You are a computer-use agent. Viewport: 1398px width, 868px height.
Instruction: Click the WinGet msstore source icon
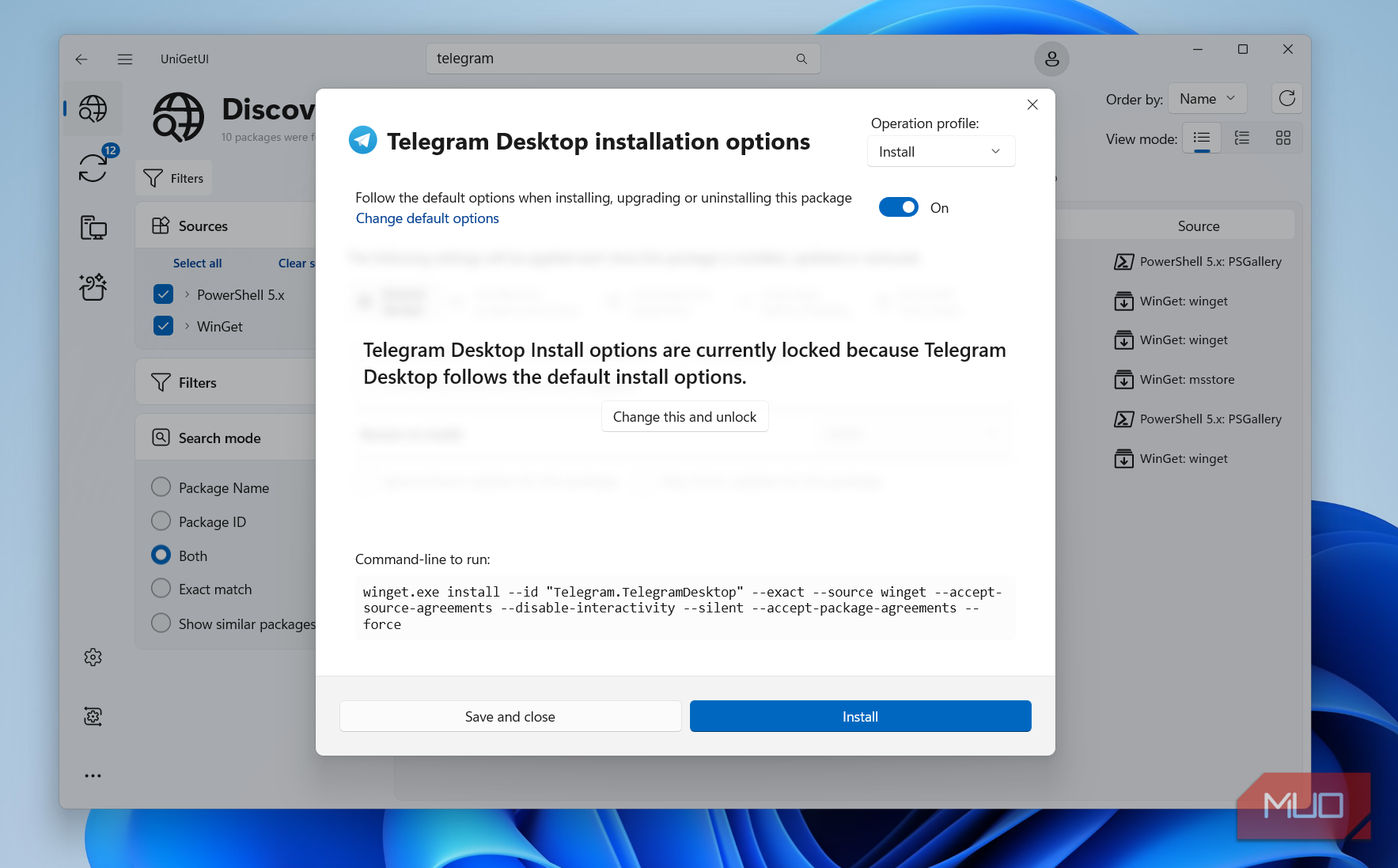point(1123,379)
